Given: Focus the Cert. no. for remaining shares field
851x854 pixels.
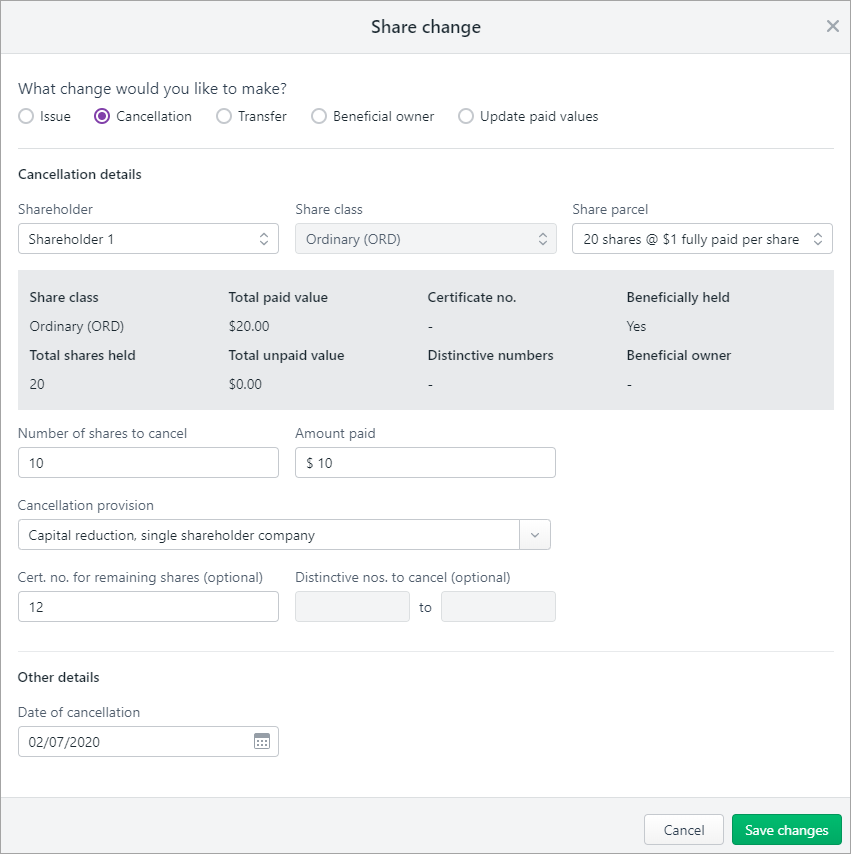Looking at the screenshot, I should tap(148, 607).
